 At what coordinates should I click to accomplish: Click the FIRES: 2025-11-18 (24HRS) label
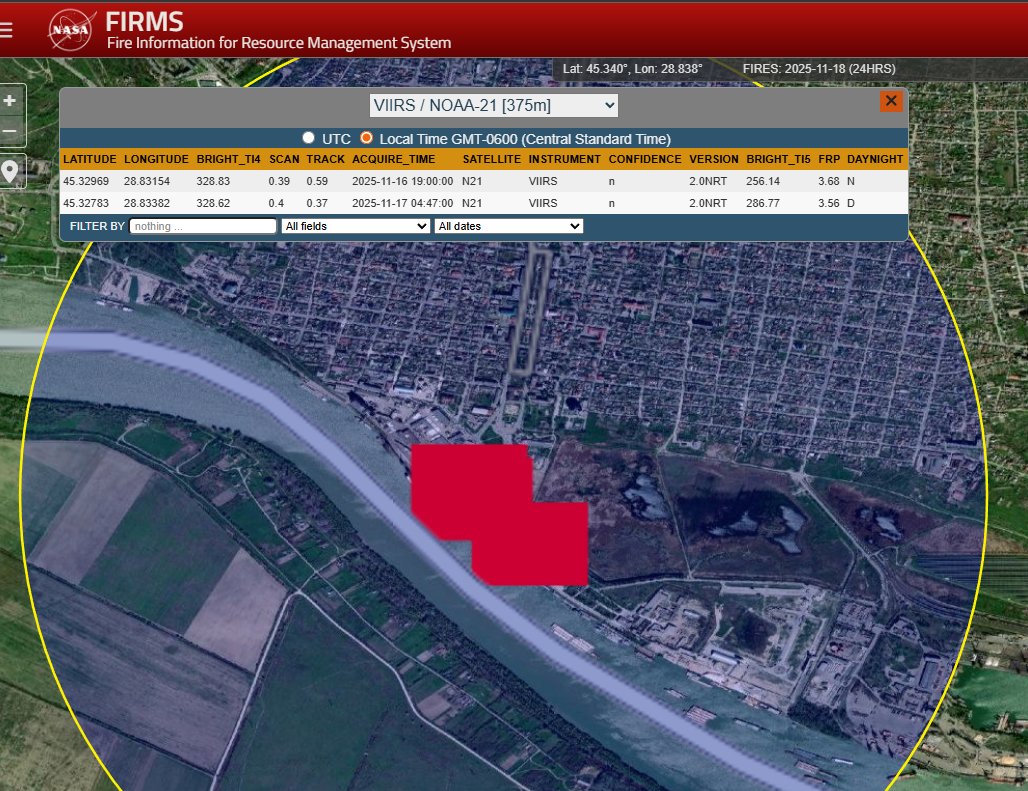pos(819,69)
